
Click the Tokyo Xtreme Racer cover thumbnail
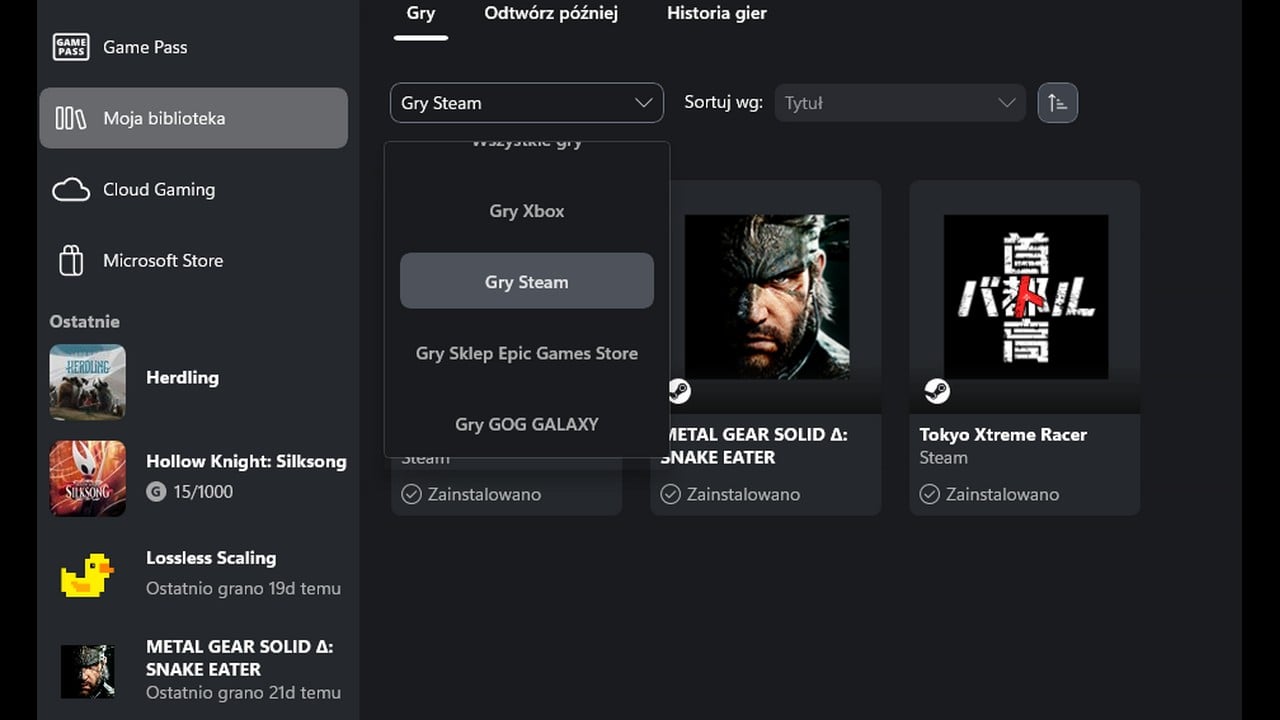coord(1026,297)
